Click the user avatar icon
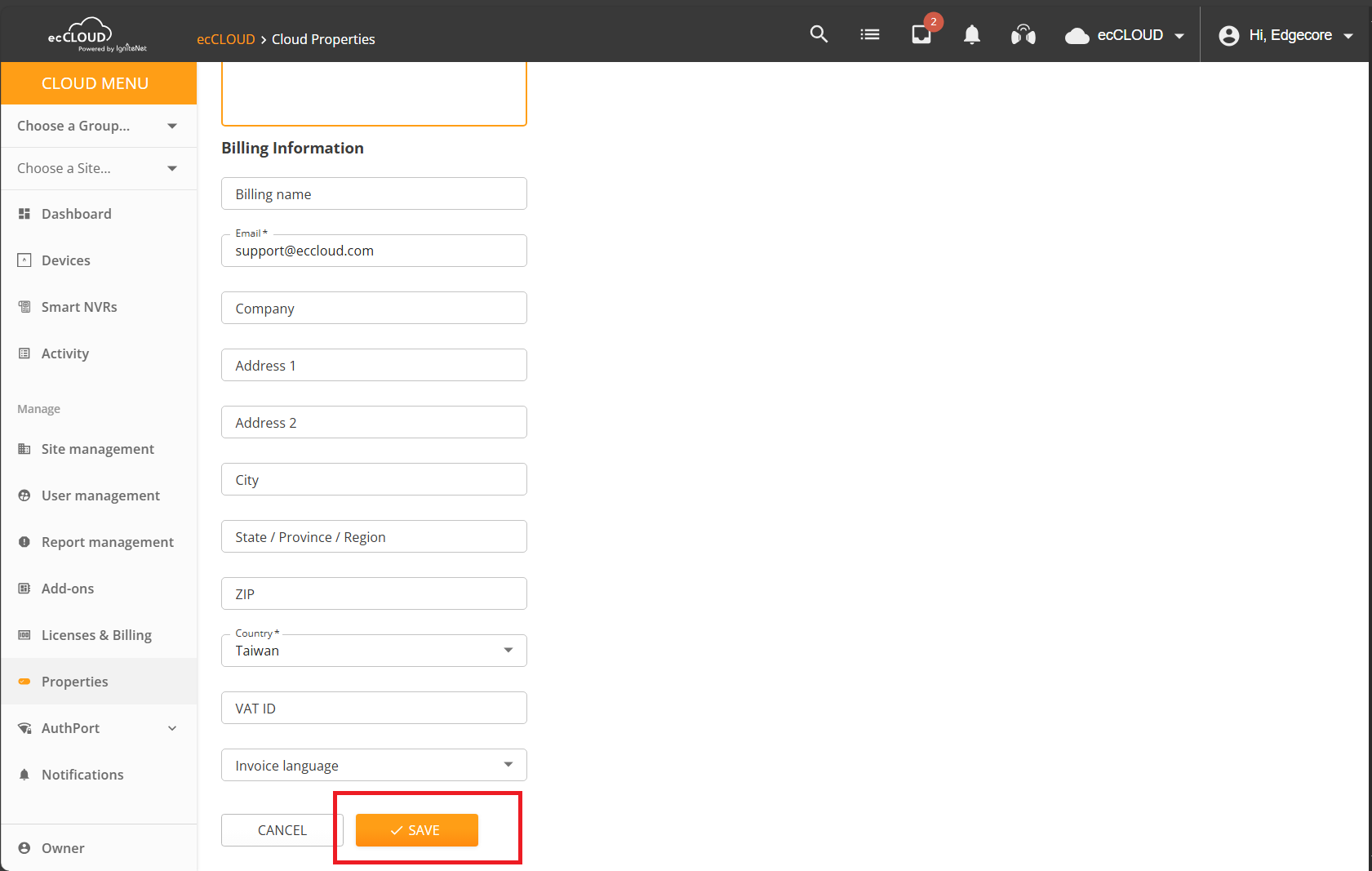The width and height of the screenshot is (1372, 871). (1229, 35)
